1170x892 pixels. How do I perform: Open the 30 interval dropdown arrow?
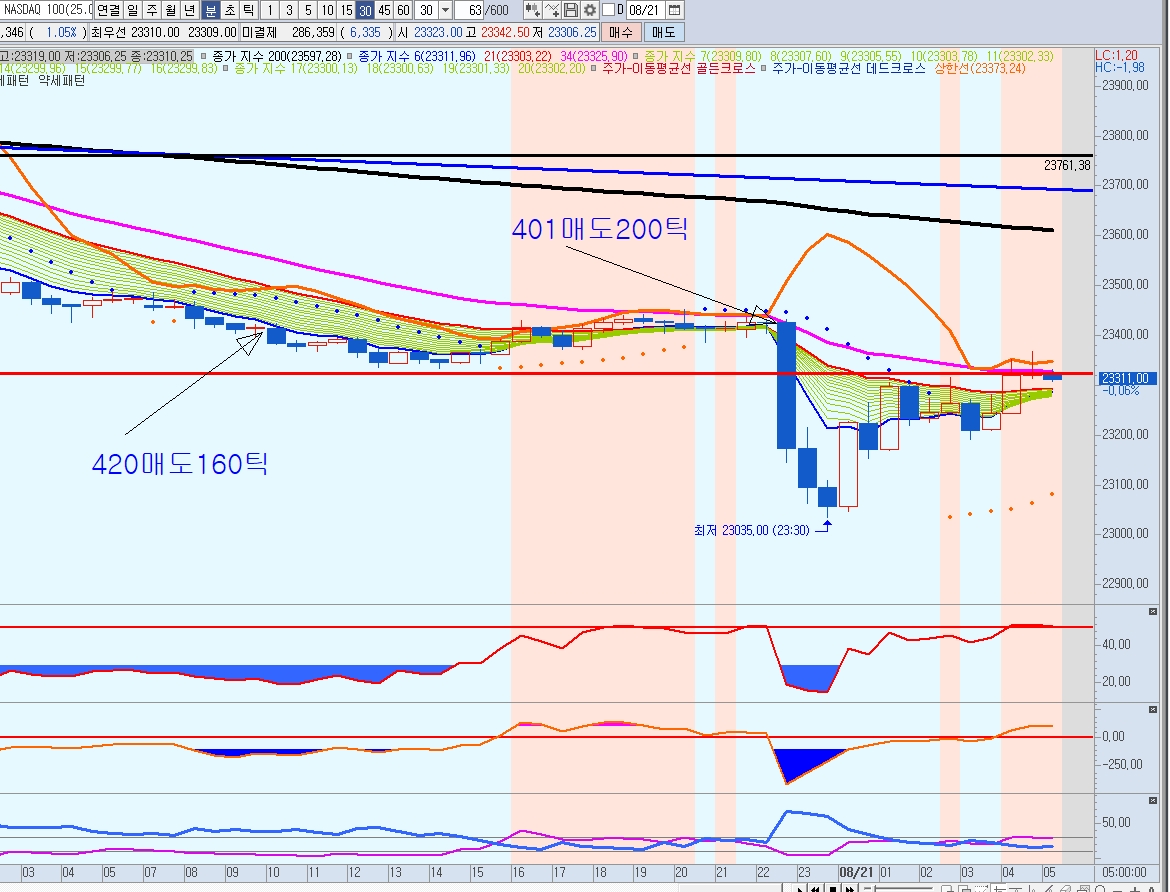[445, 10]
